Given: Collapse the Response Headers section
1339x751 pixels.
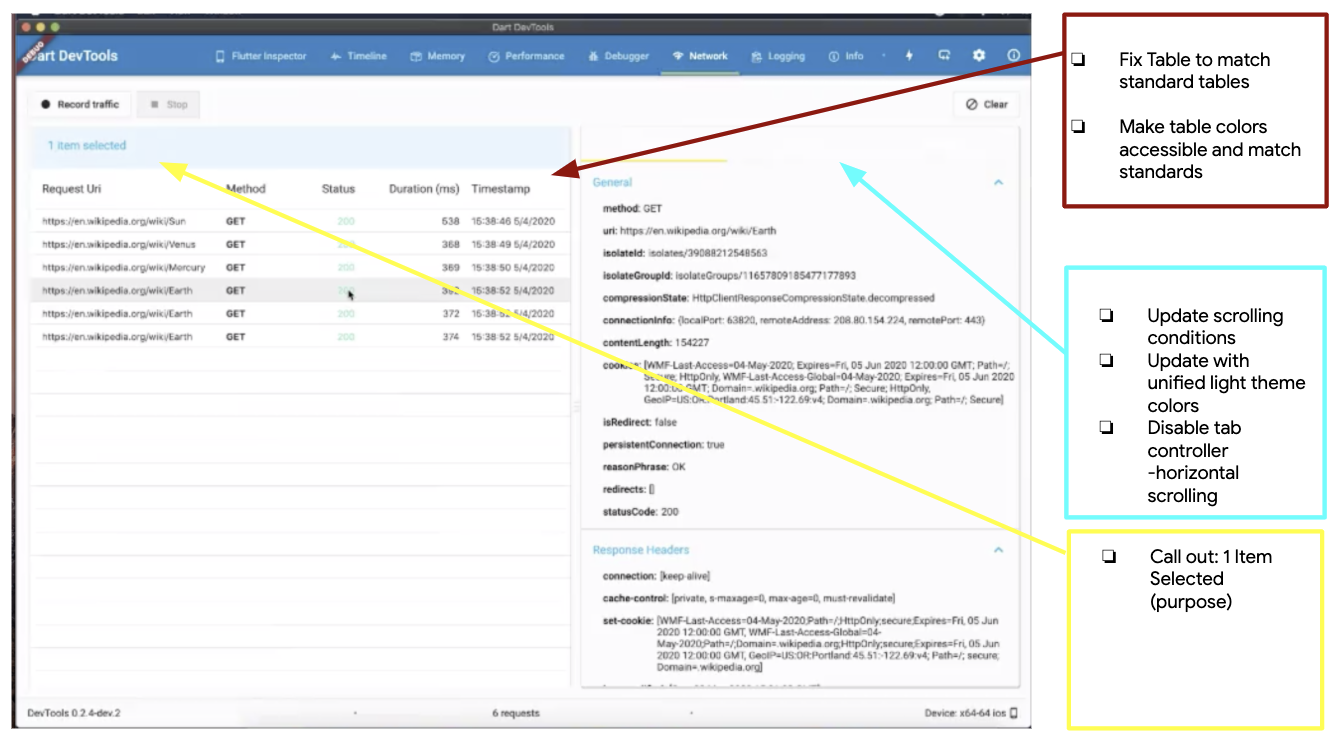Looking at the screenshot, I should [998, 549].
